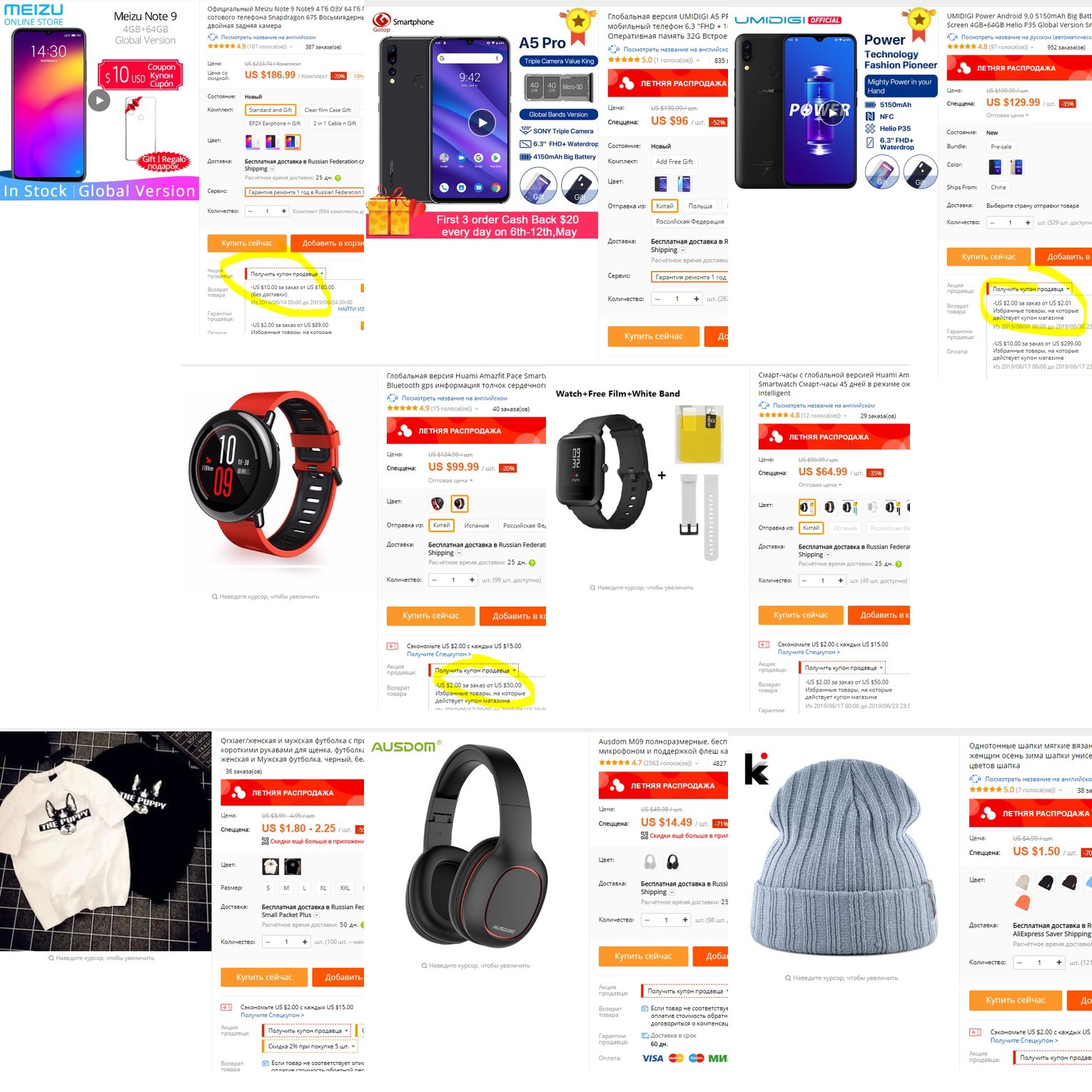Increase quantity with plus in Meizu listing

[x=284, y=211]
